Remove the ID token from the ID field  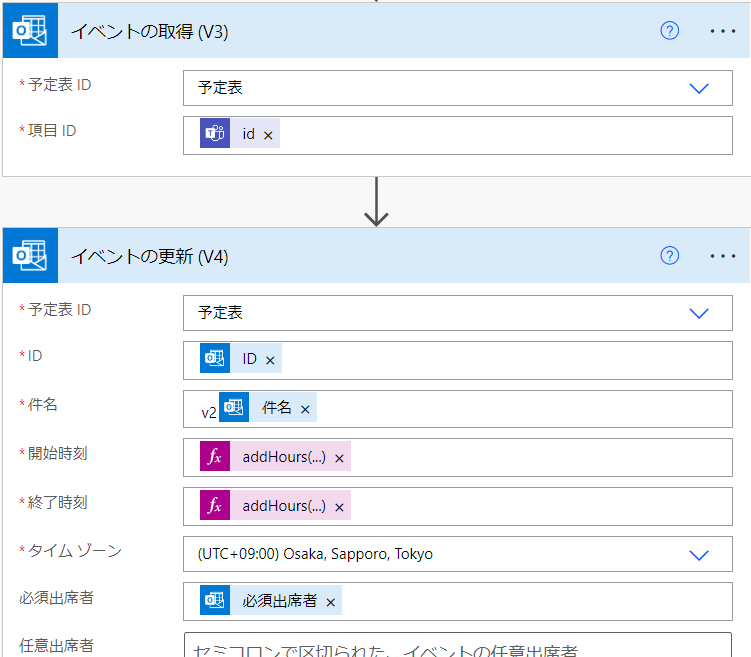coord(270,361)
